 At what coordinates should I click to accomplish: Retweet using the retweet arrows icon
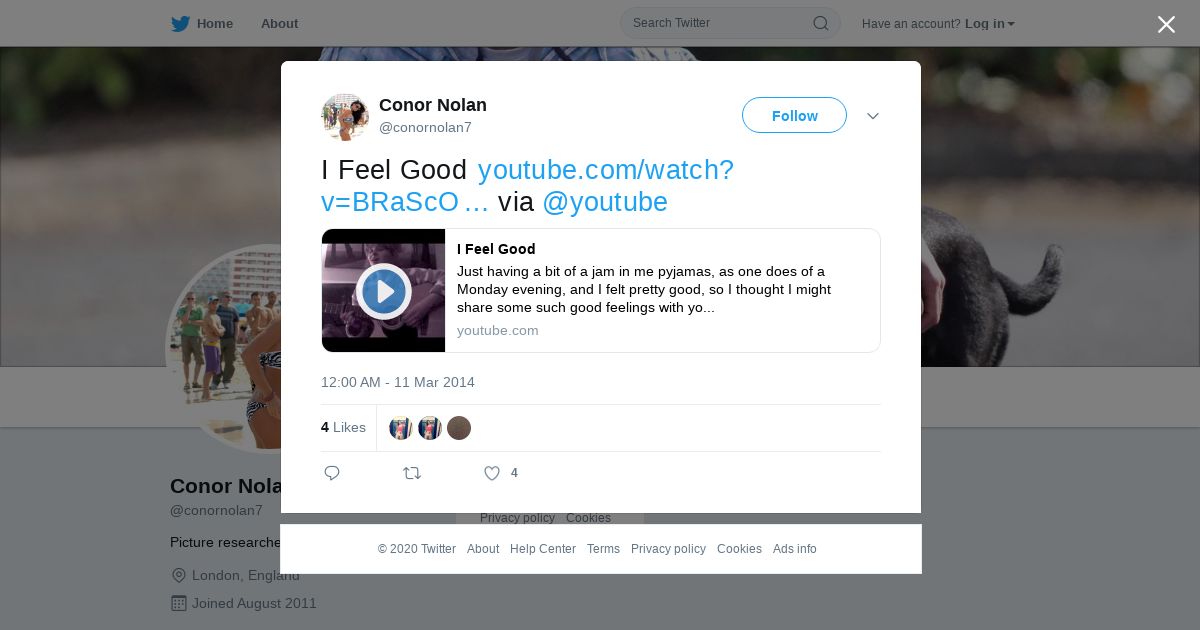(x=412, y=473)
